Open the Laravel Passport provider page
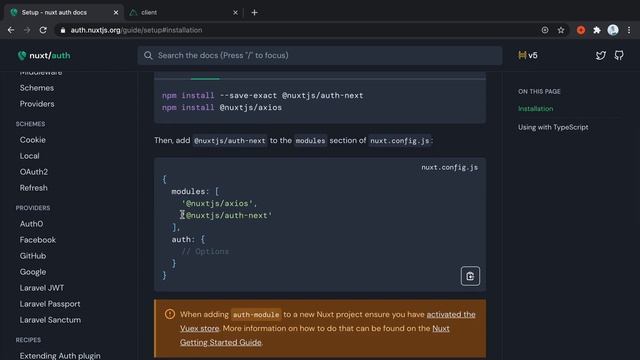The image size is (640, 360). tap(50, 304)
